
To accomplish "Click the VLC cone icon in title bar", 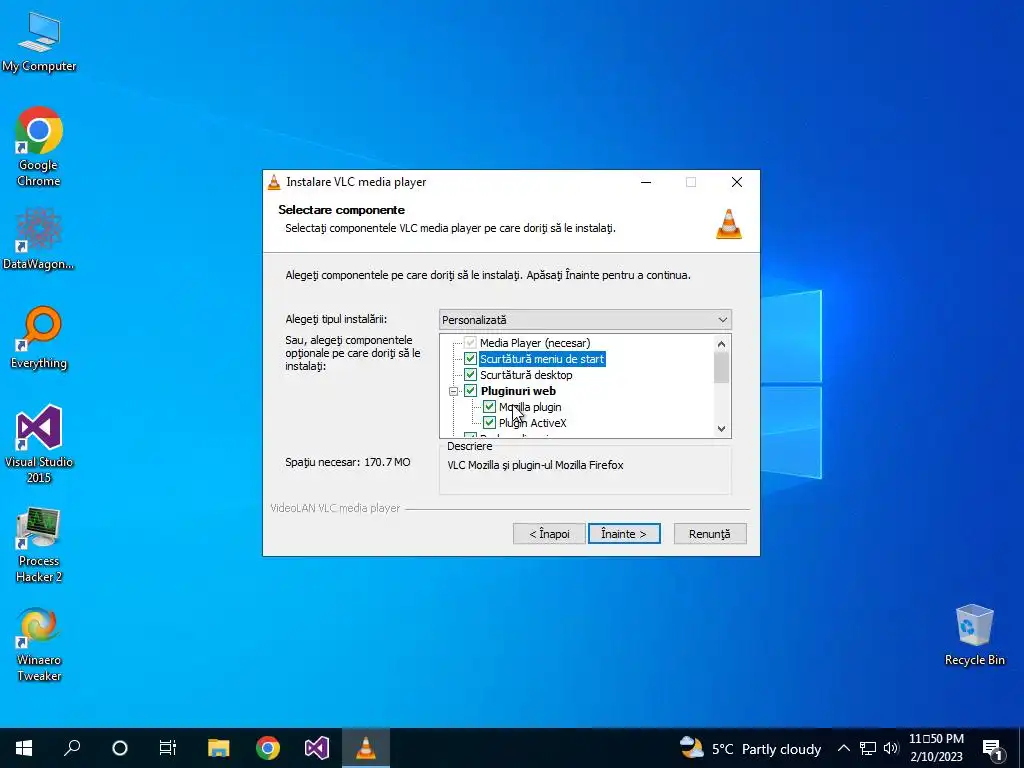I will (x=274, y=182).
